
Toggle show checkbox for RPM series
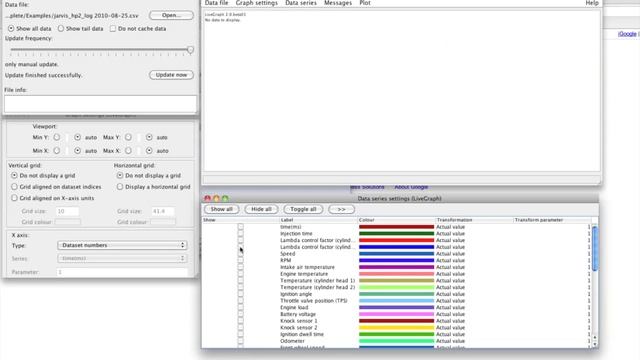click(x=240, y=260)
